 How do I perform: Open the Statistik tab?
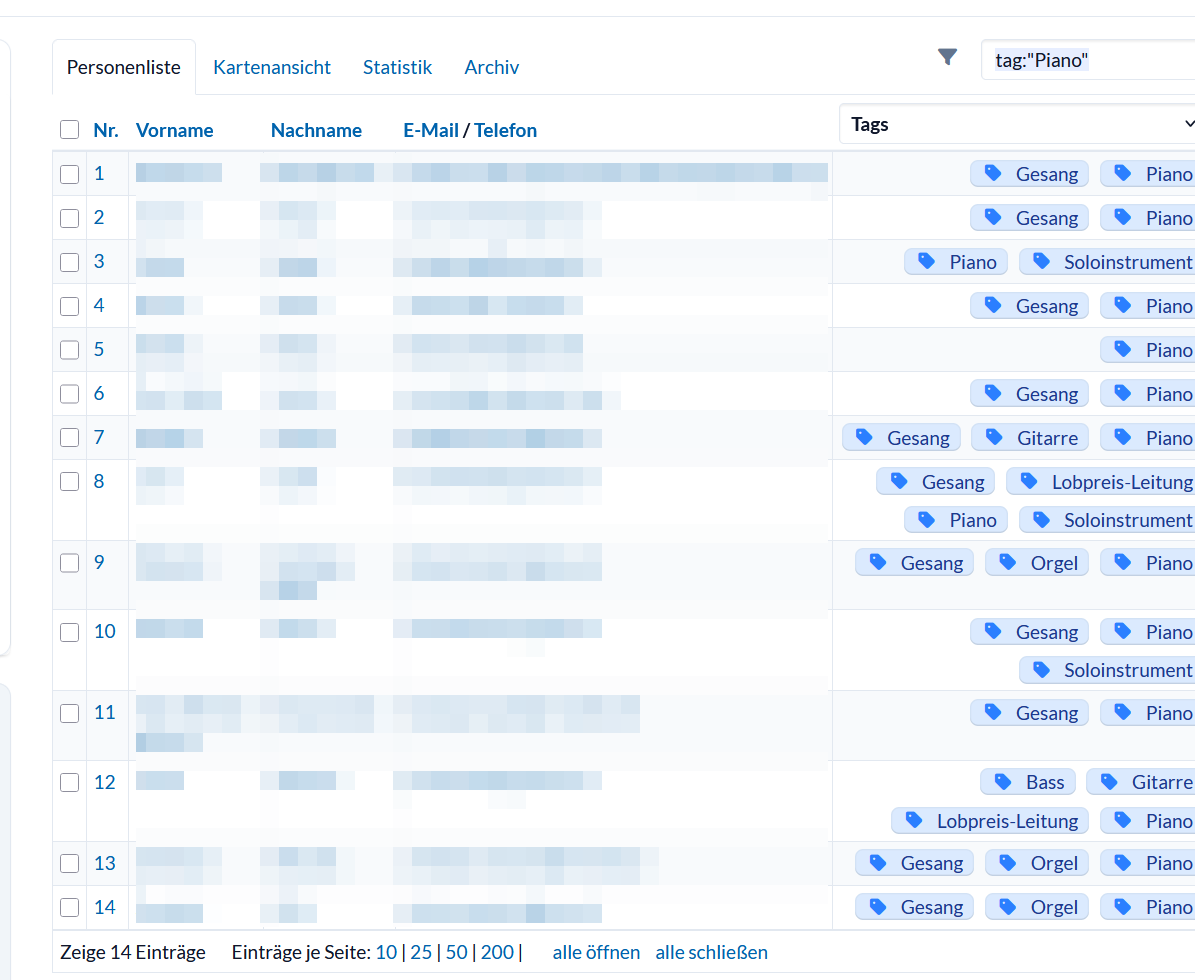tap(397, 67)
